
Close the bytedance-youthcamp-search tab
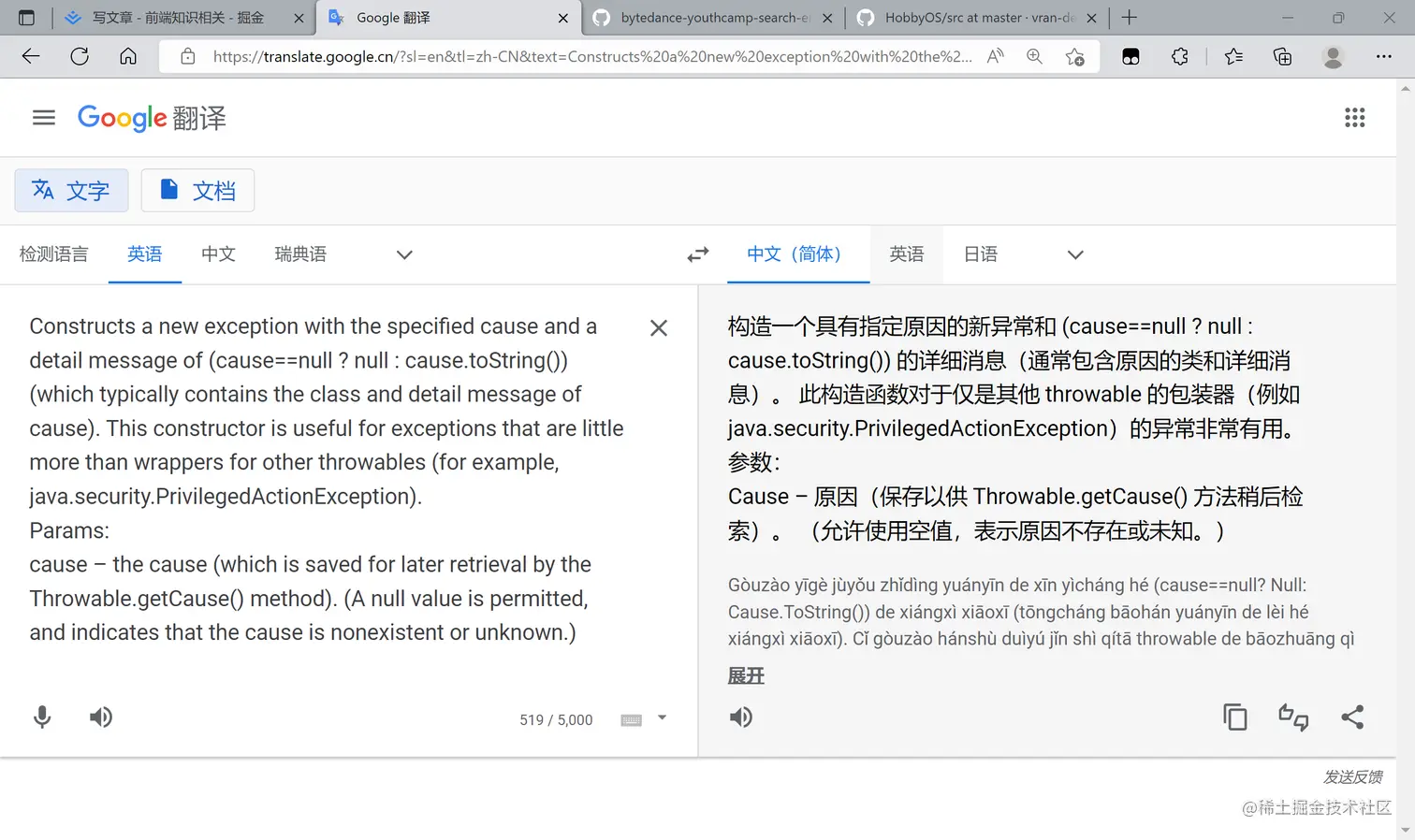click(x=827, y=18)
